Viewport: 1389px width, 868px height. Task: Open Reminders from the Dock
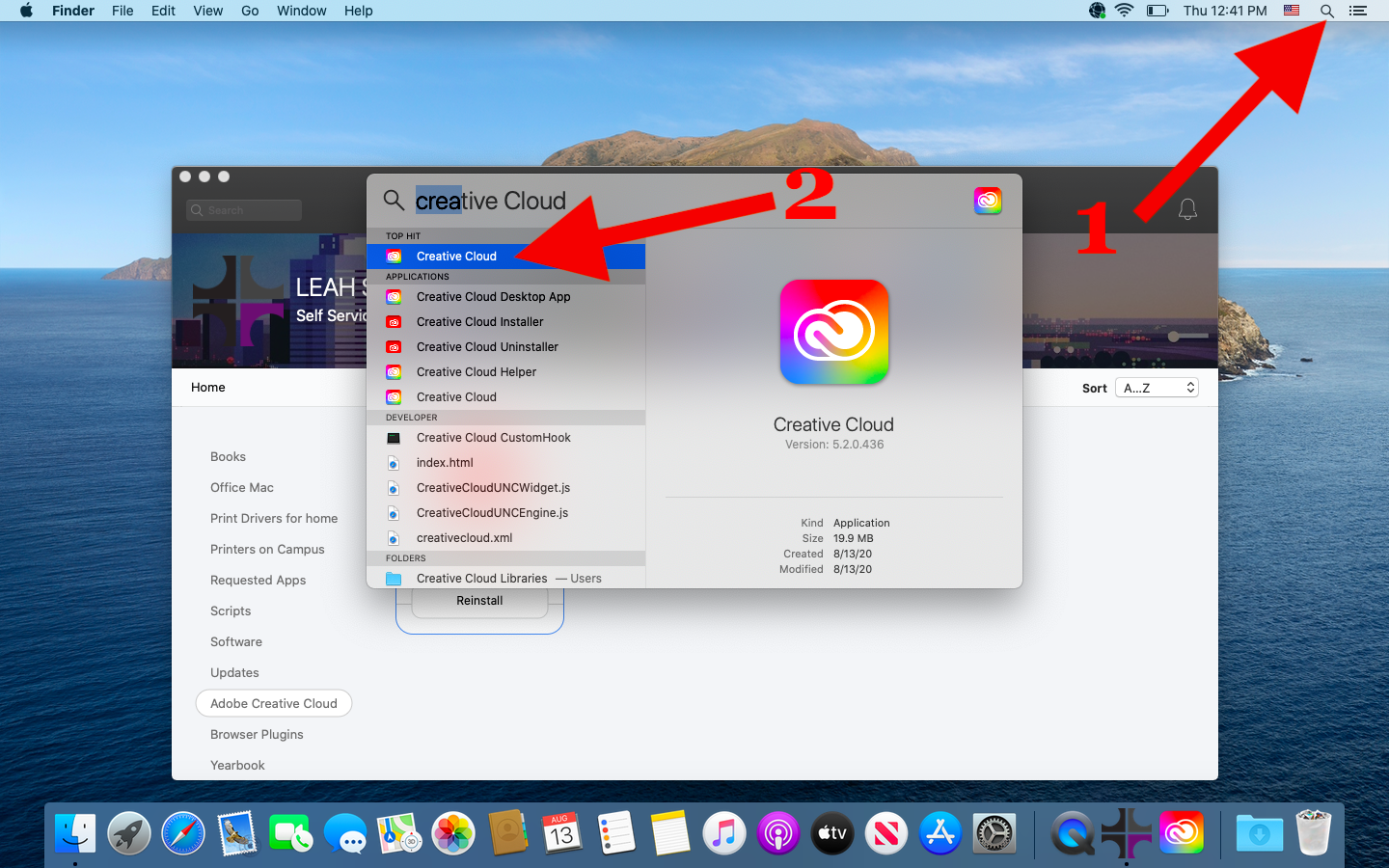click(x=615, y=833)
